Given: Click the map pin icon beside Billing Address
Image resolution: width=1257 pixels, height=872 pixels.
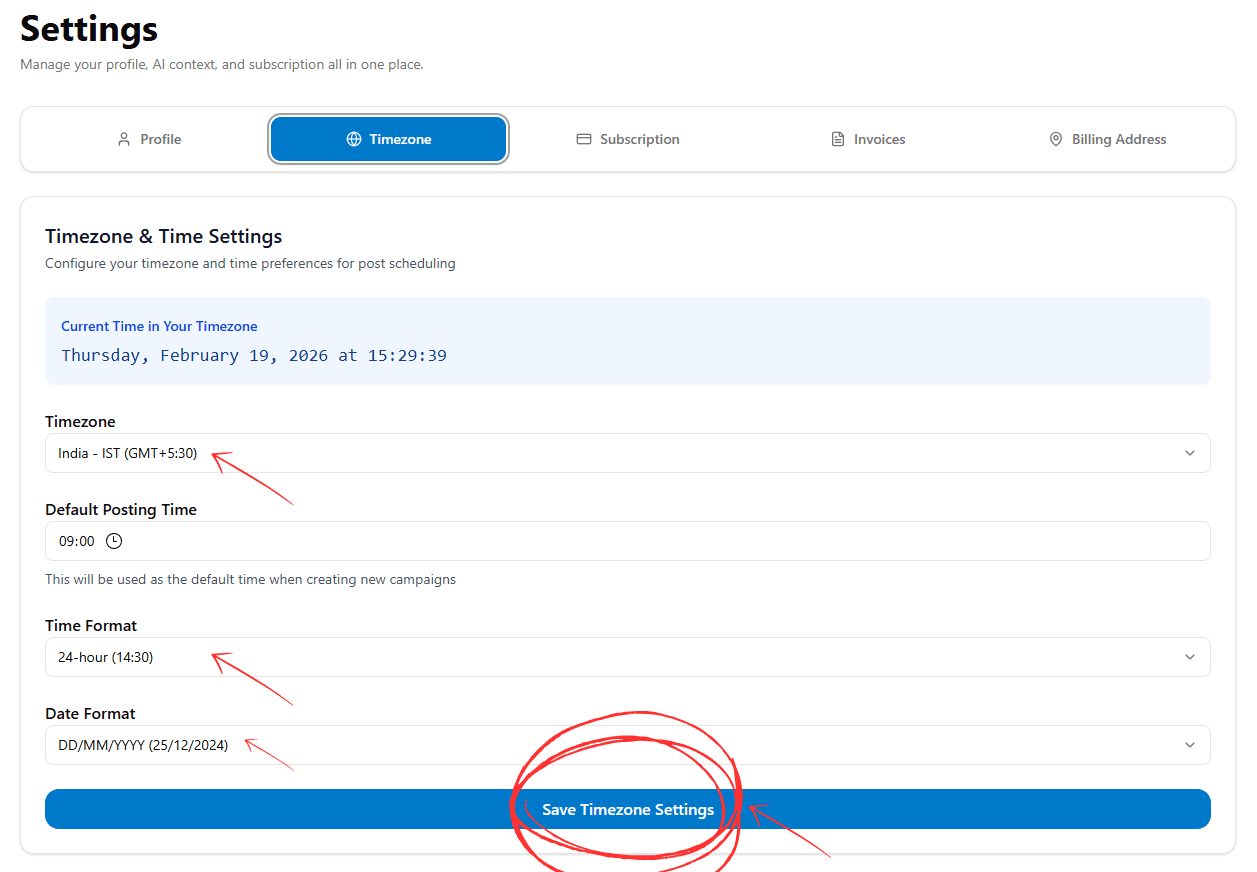Looking at the screenshot, I should (x=1056, y=139).
